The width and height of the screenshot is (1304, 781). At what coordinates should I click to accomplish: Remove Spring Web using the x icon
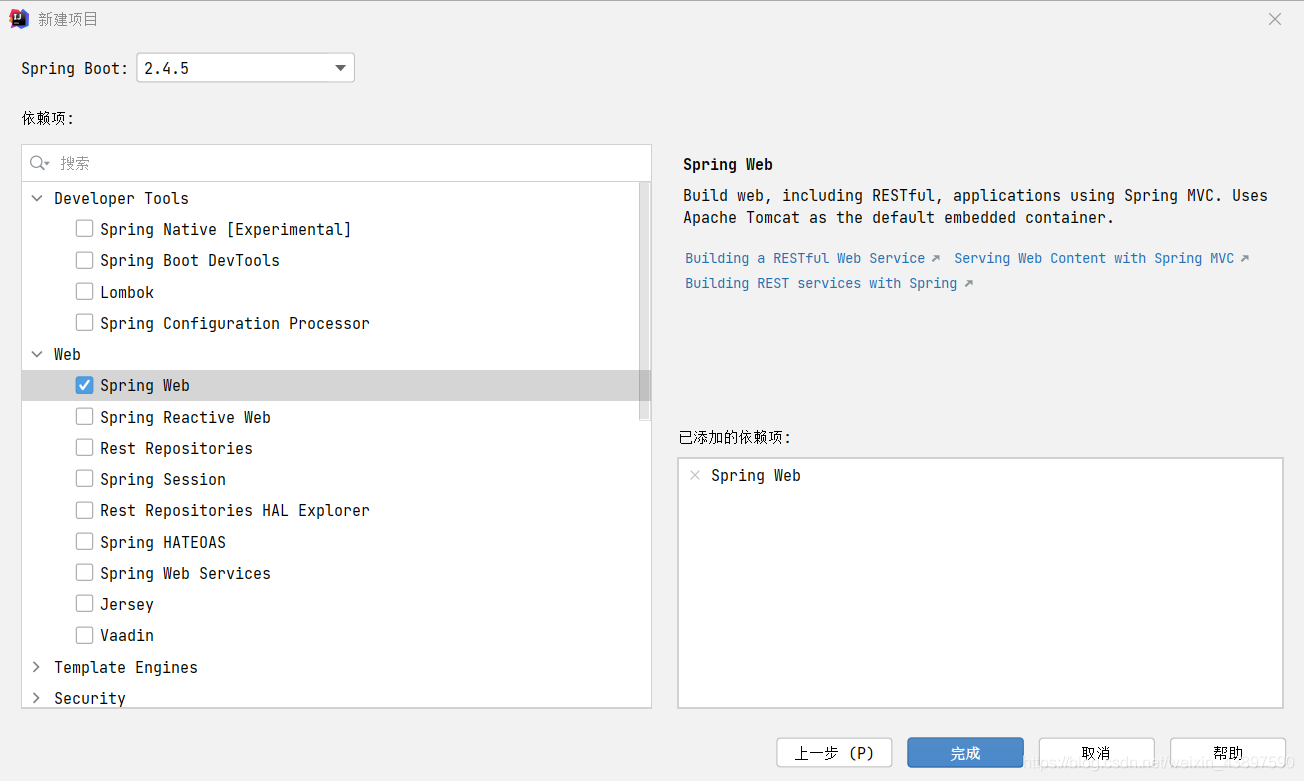pos(695,476)
